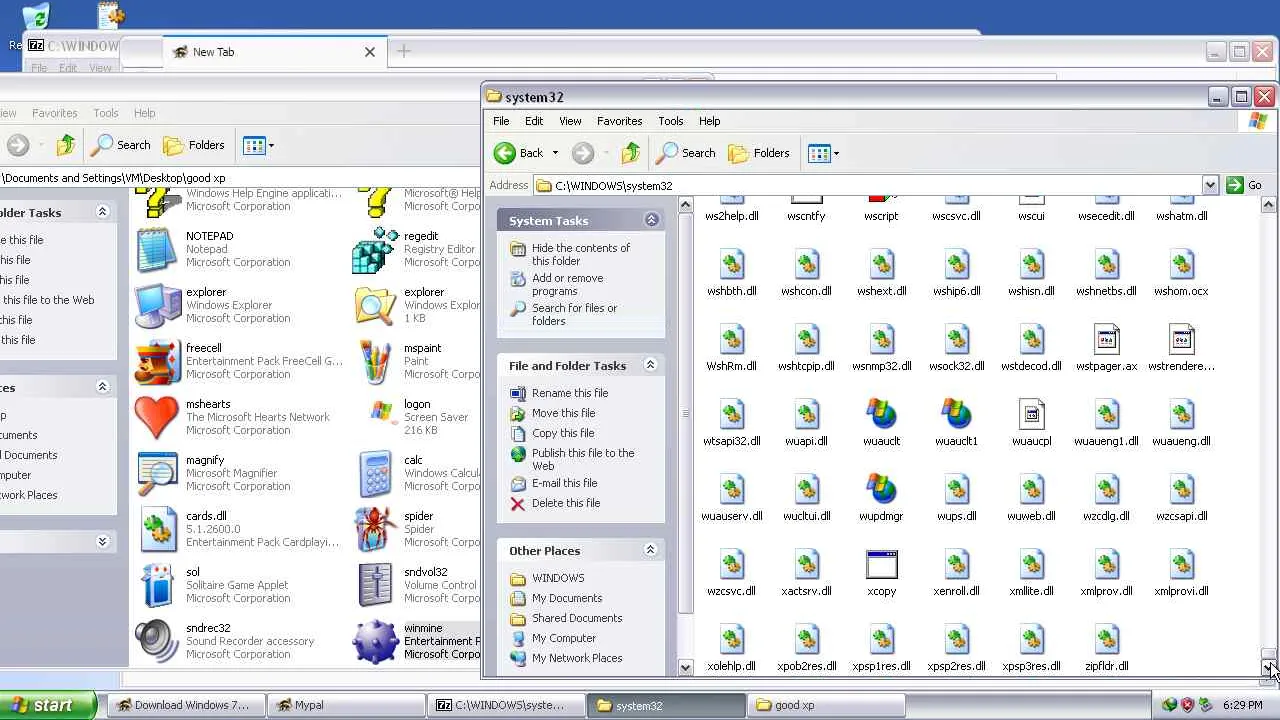
Task: Select the wshom.ocx file icon
Action: 1181,265
